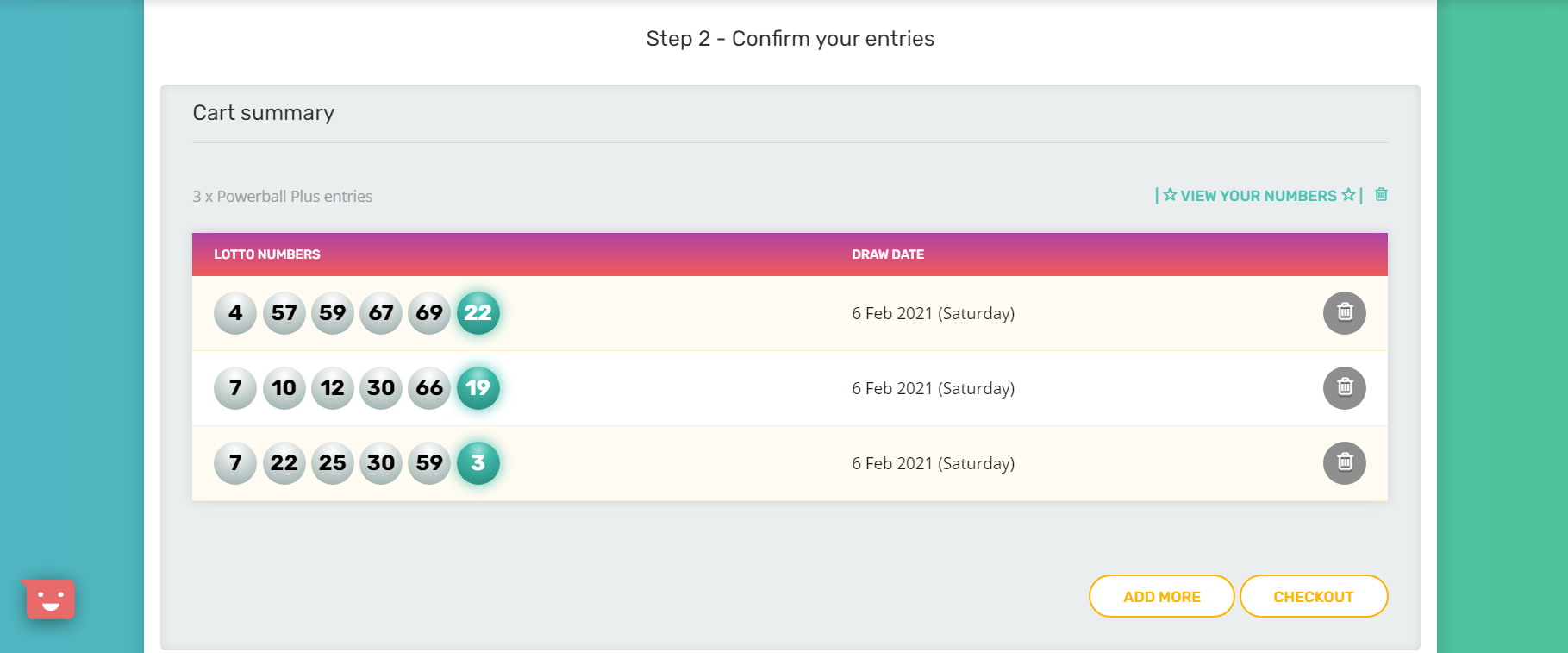Click the star icon left of View Your Numbers

click(x=1170, y=195)
